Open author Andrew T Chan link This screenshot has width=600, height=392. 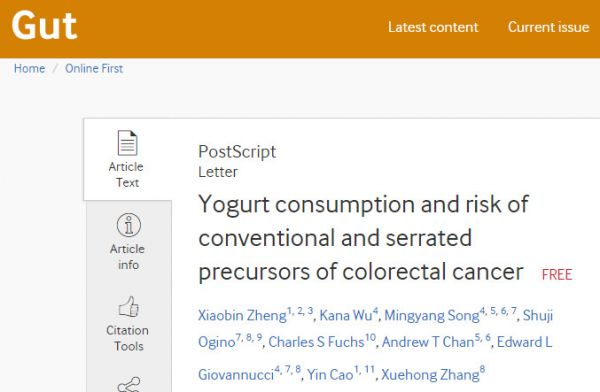point(428,342)
